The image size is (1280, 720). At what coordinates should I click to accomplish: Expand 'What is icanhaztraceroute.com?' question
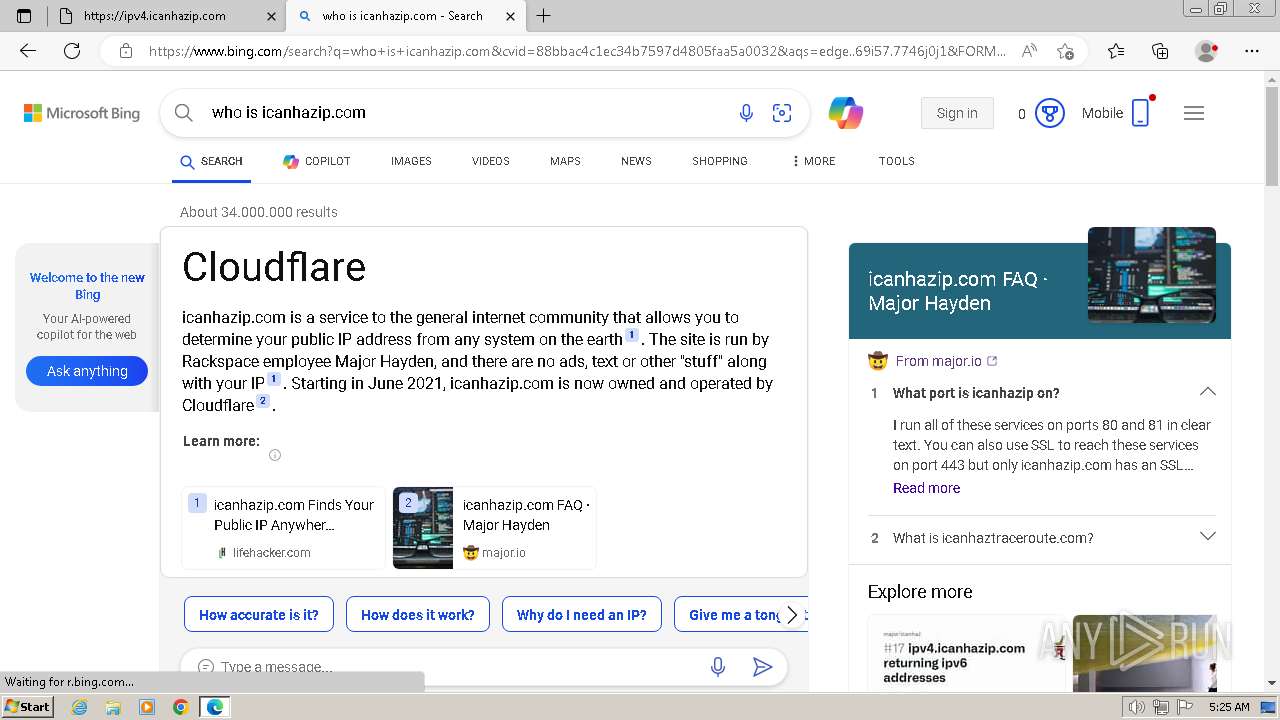click(1208, 537)
